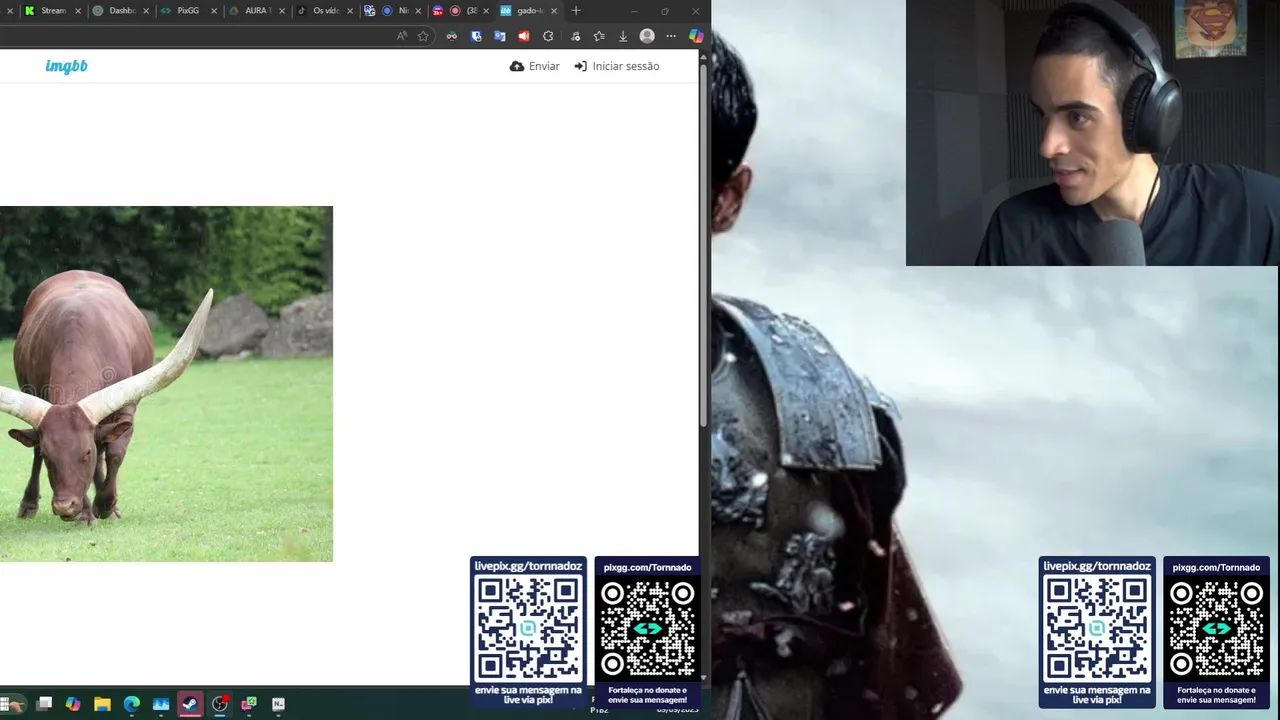1280x720 pixels.
Task: Open the Notion taskbar icon
Action: point(278,704)
